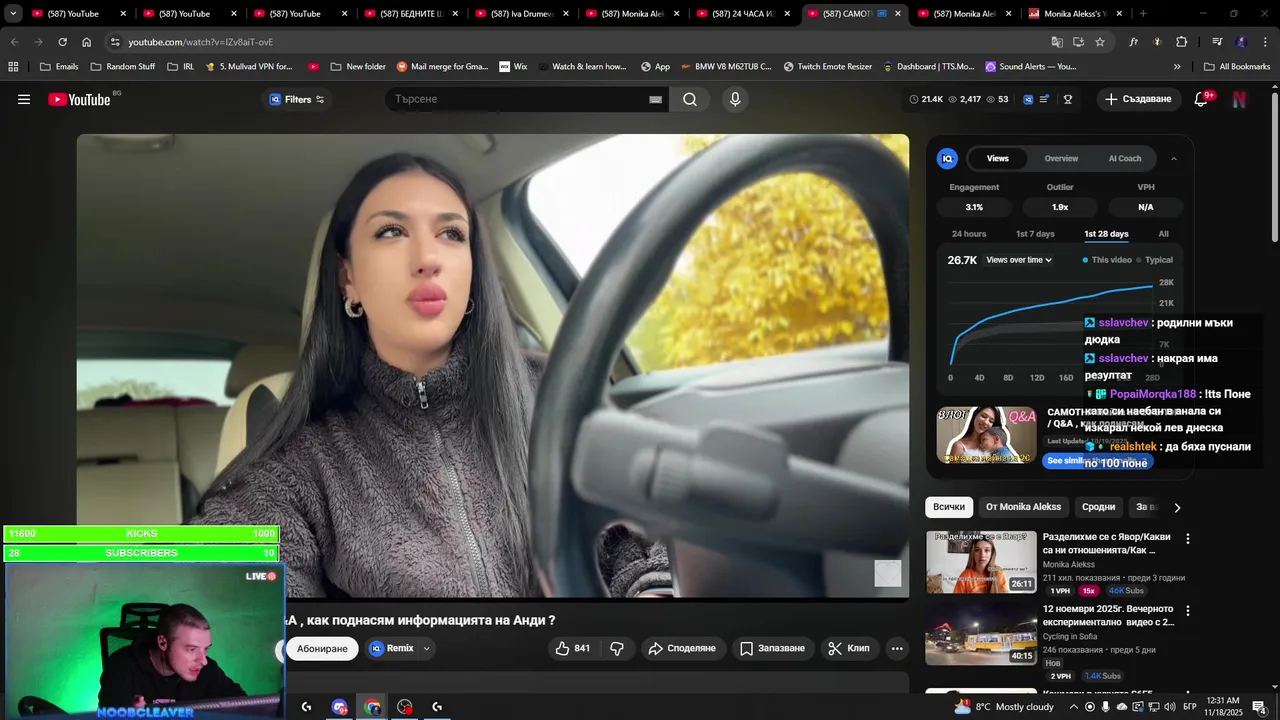Go to YouTube home via logo
The image size is (1280, 720).
tap(80, 99)
